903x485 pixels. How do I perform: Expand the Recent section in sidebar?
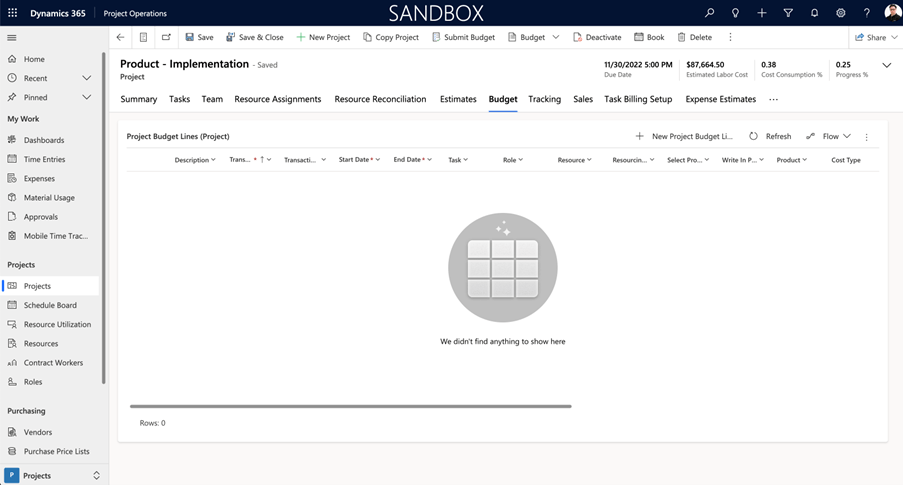click(87, 78)
